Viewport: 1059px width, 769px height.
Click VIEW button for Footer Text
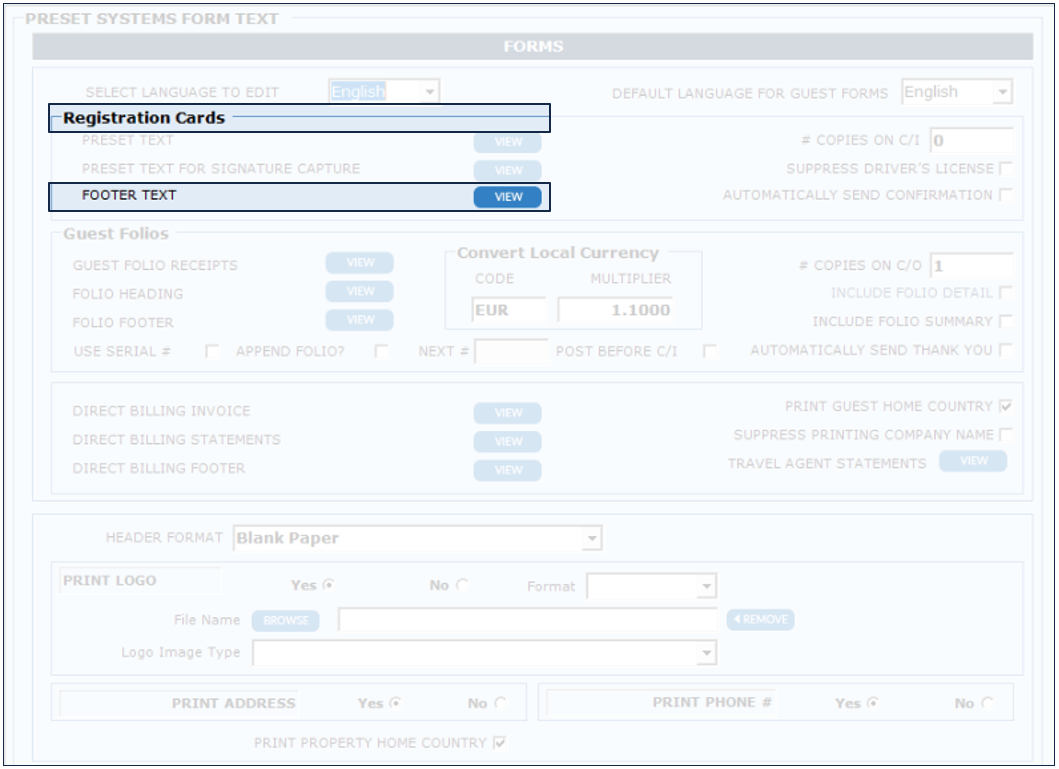507,197
